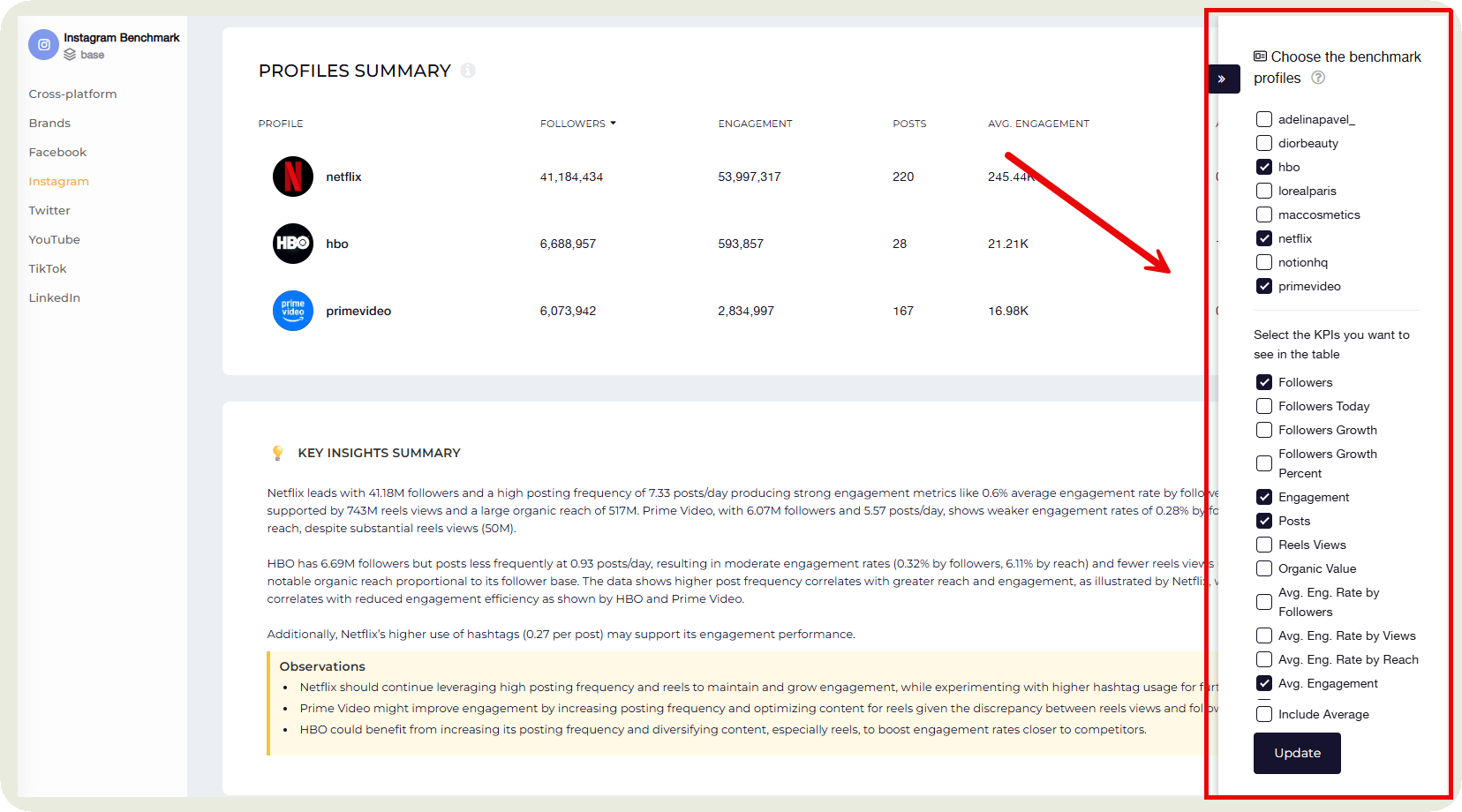Enable the Followers Today KPI

pyautogui.click(x=1264, y=405)
